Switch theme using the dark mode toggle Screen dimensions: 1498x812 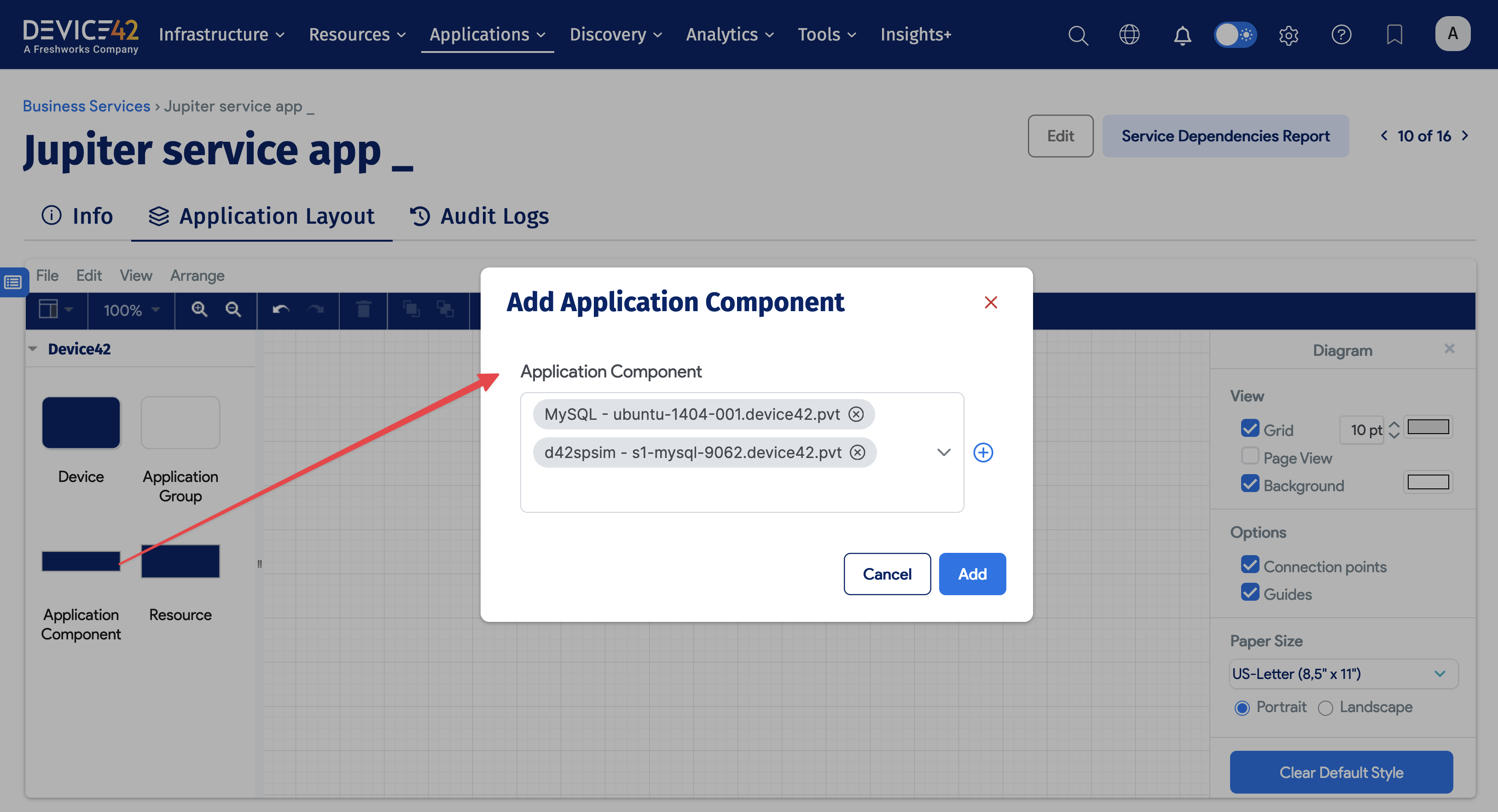pos(1235,35)
